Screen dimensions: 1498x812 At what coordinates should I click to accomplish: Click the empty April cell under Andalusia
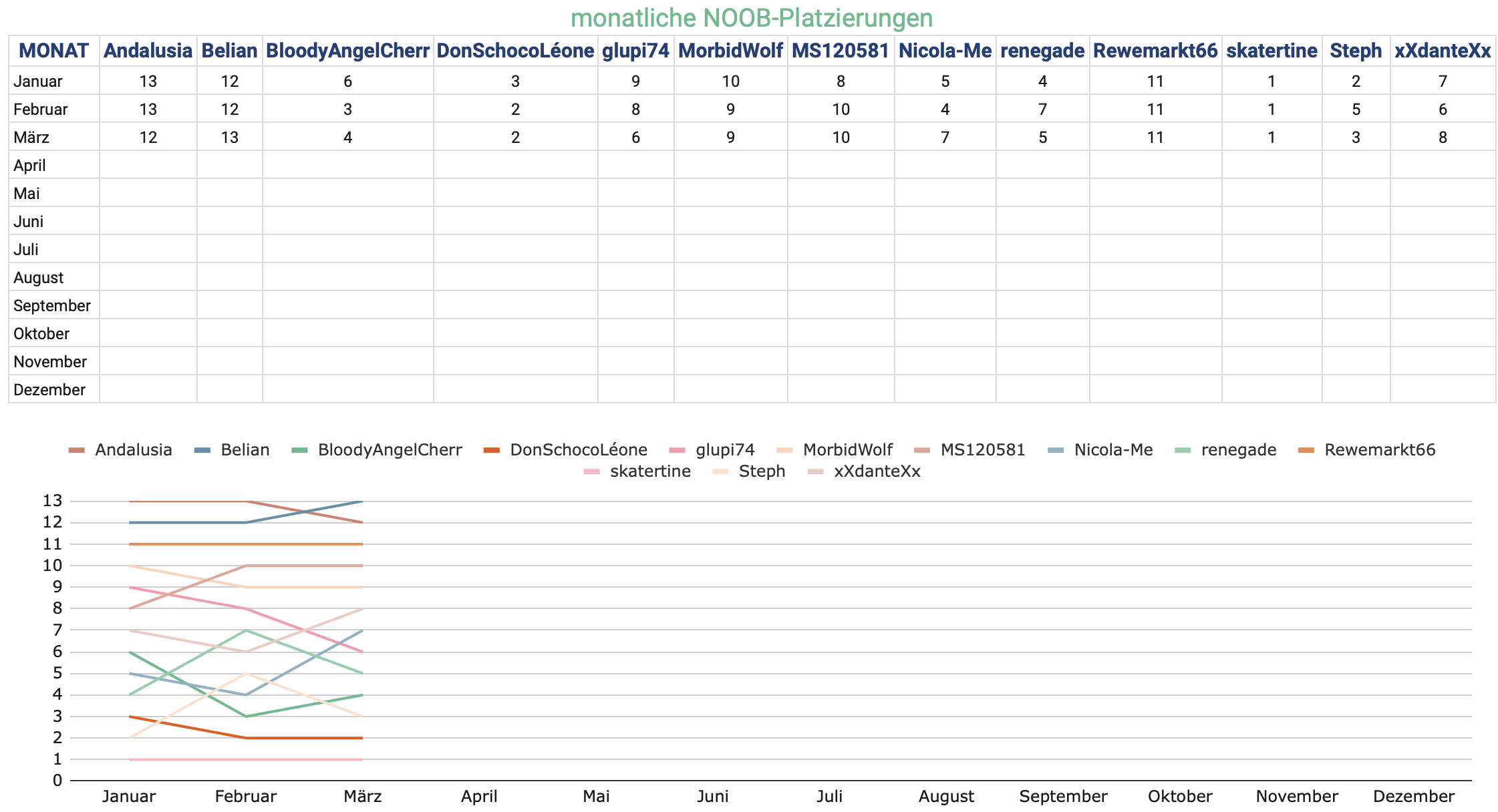tap(148, 166)
